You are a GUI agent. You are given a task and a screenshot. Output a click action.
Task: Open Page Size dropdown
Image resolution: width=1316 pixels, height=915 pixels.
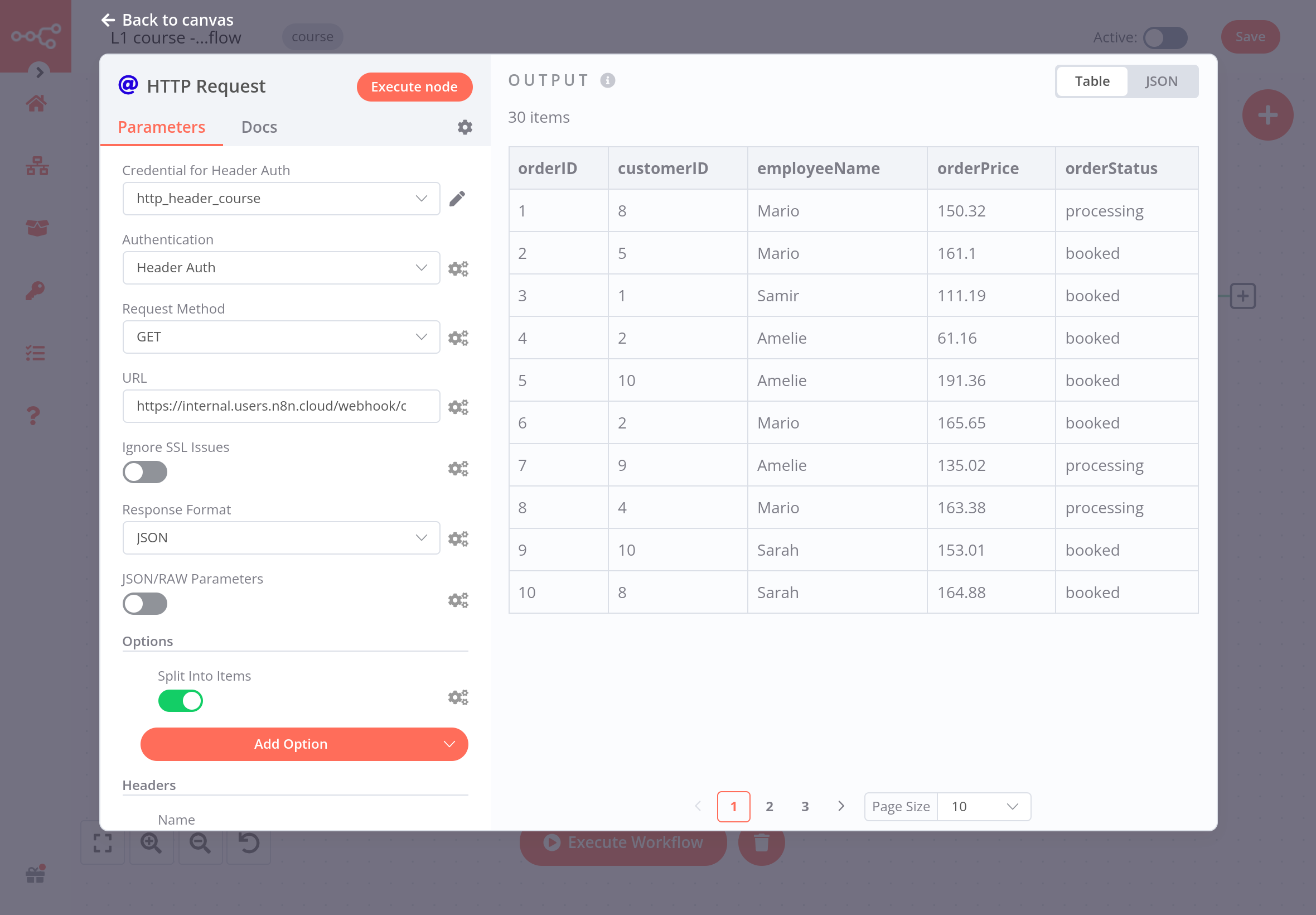point(983,807)
